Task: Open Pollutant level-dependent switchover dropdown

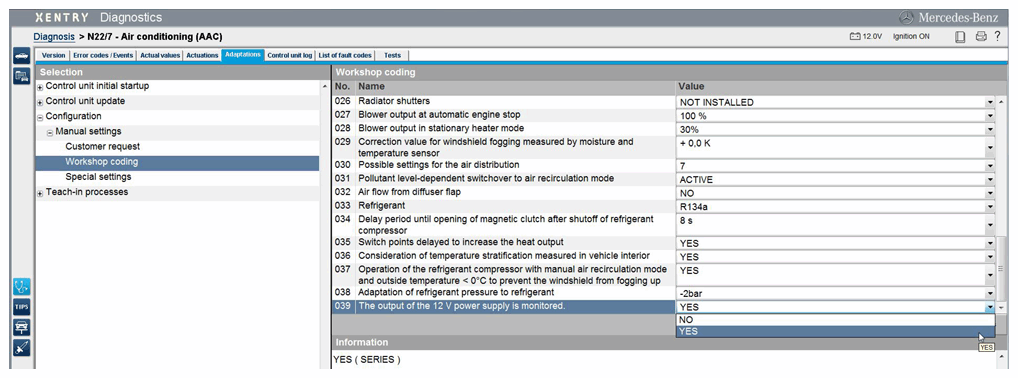Action: point(989,180)
